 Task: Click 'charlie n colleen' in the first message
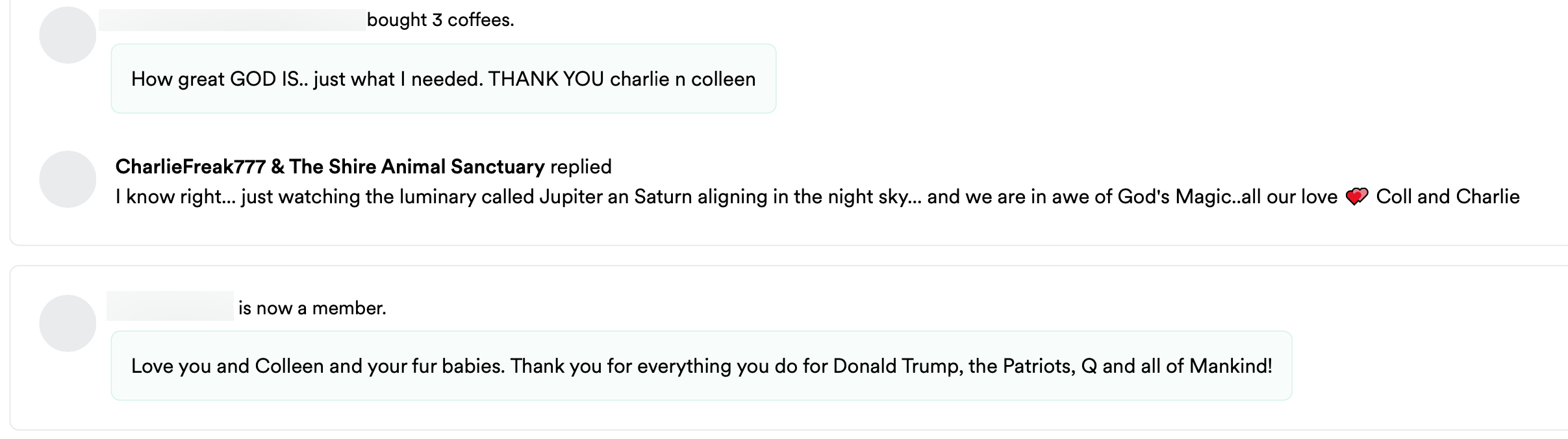tap(683, 79)
